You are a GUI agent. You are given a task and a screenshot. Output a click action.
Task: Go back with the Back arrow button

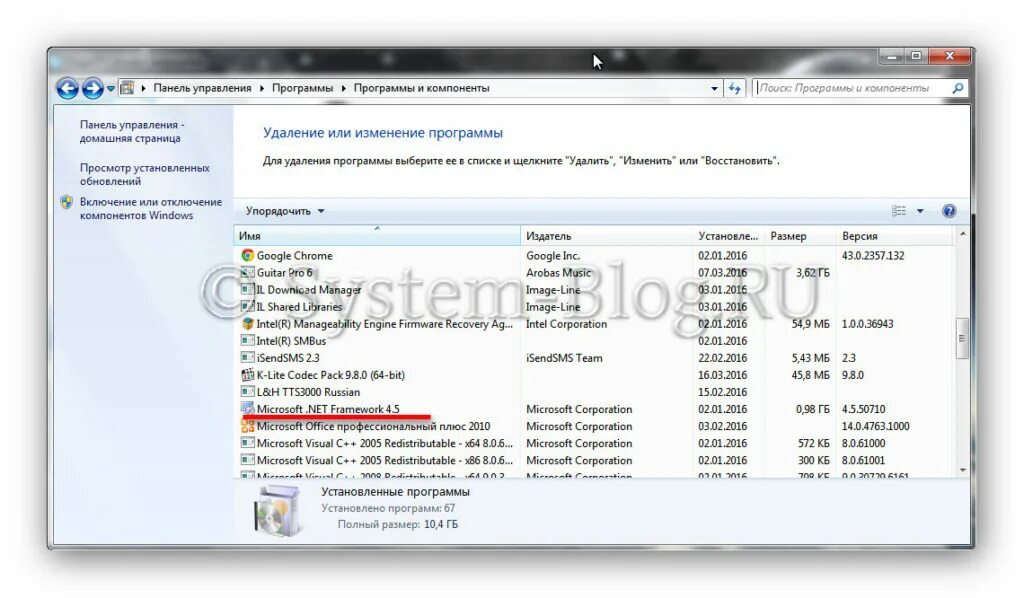[x=67, y=88]
